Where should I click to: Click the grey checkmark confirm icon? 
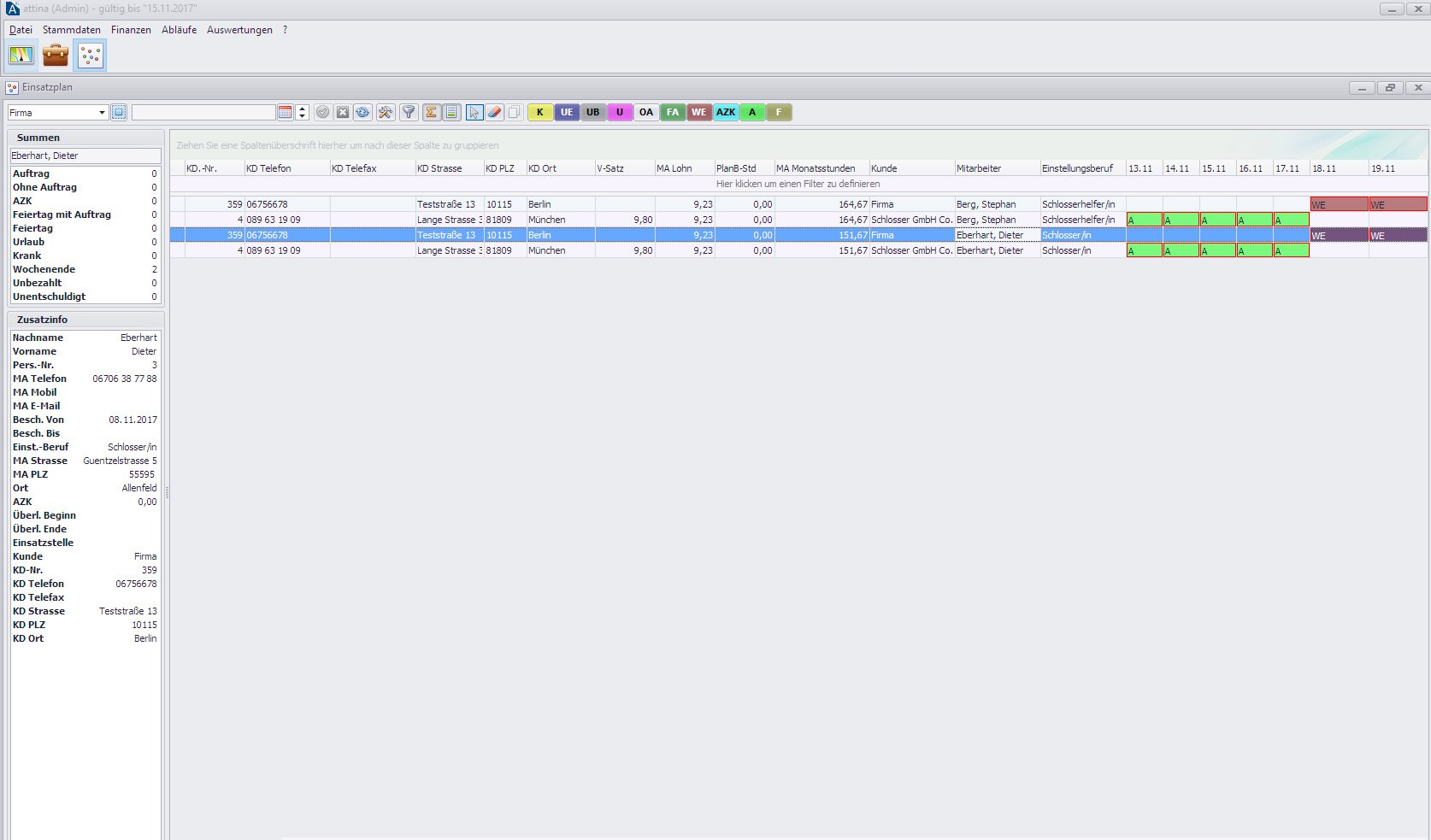[322, 112]
